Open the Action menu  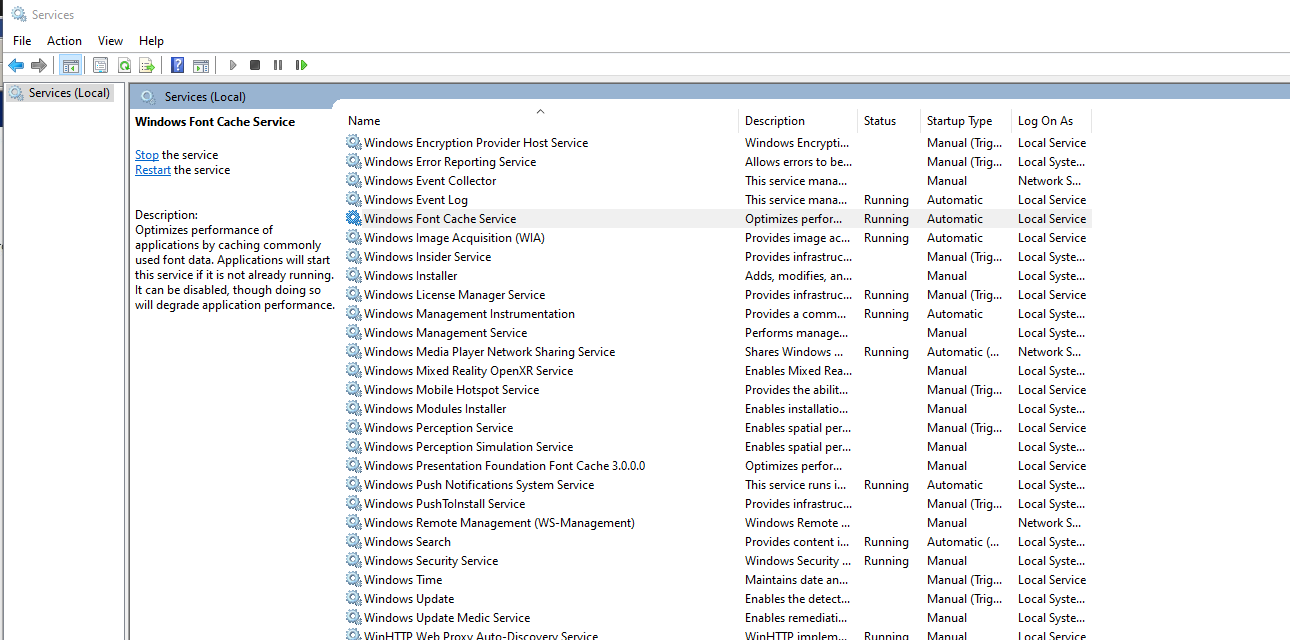64,41
